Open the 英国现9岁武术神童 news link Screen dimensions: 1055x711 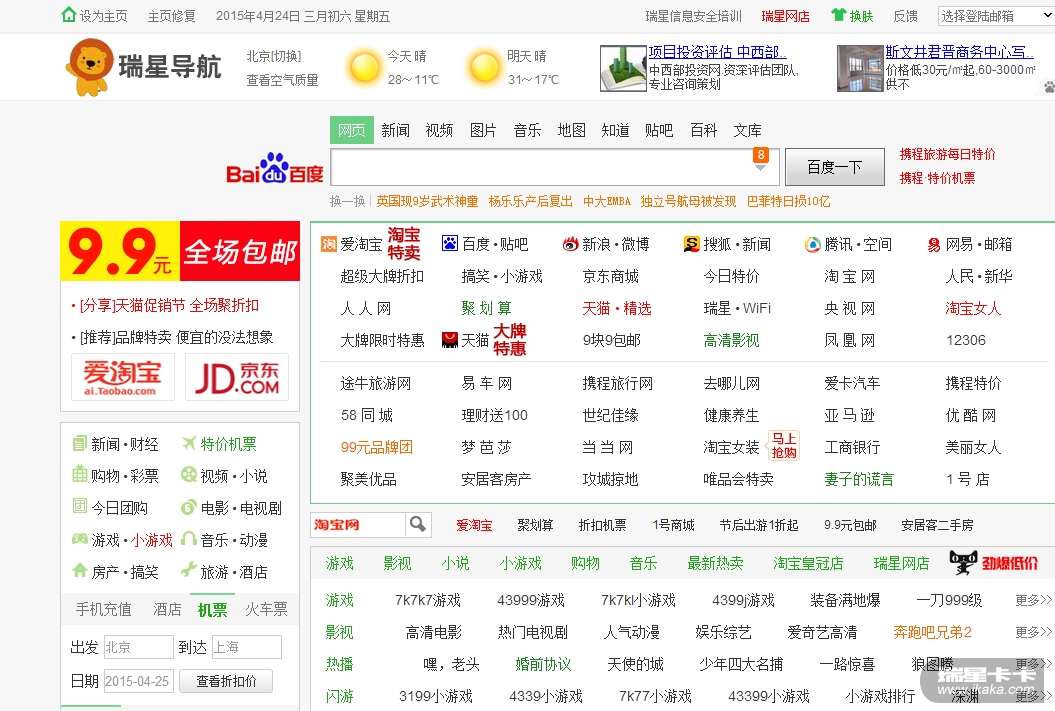tap(427, 201)
